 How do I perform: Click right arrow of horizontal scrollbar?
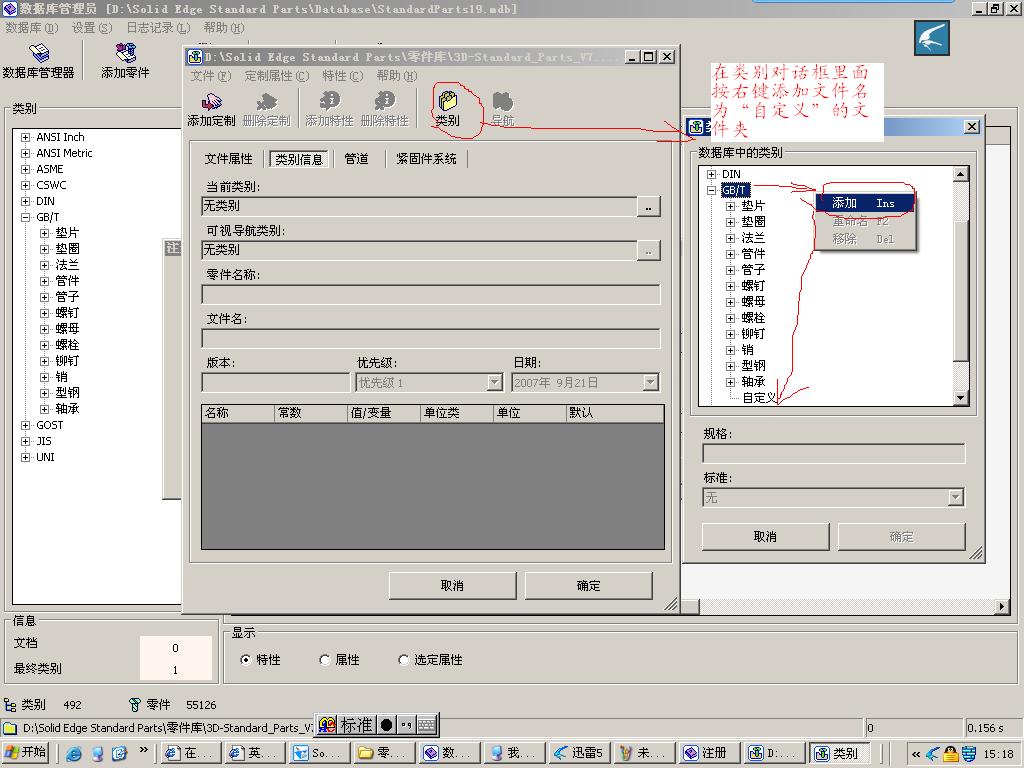(1002, 607)
